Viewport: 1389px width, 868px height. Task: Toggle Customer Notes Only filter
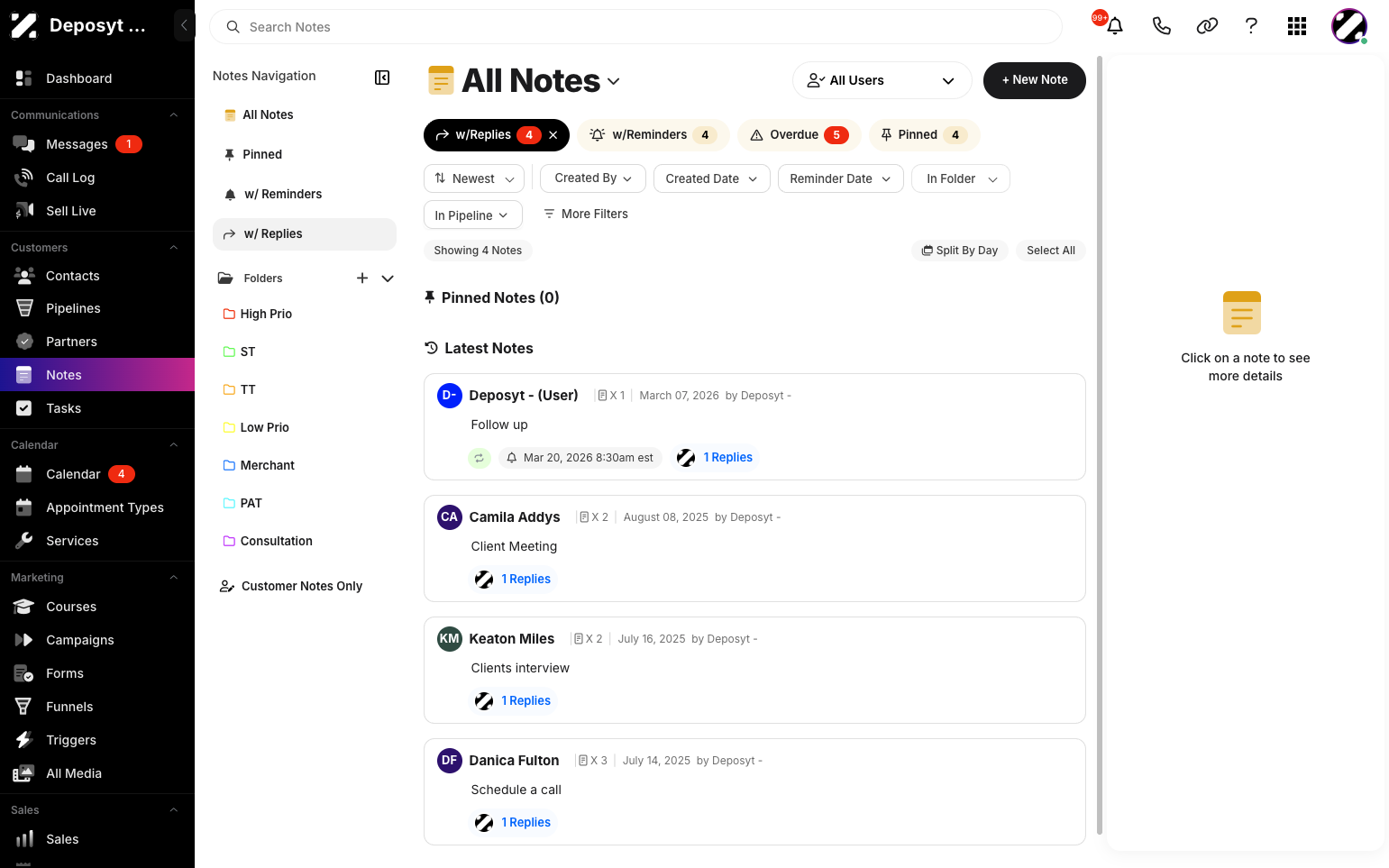tap(291, 586)
